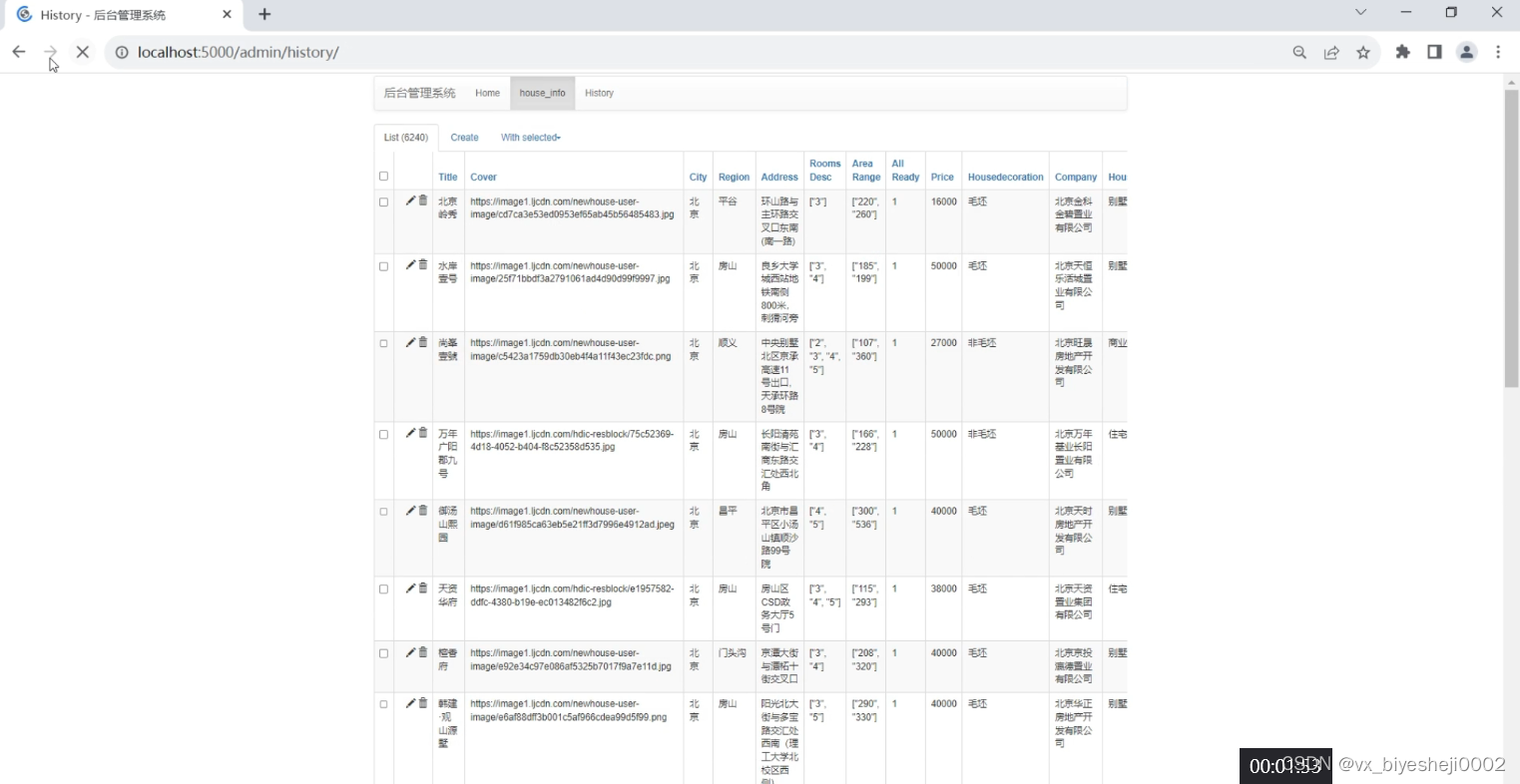Screen dimensions: 1520x784
Task: Edit the 韩建·观山源墅 record with pencil icon
Action: (410, 703)
